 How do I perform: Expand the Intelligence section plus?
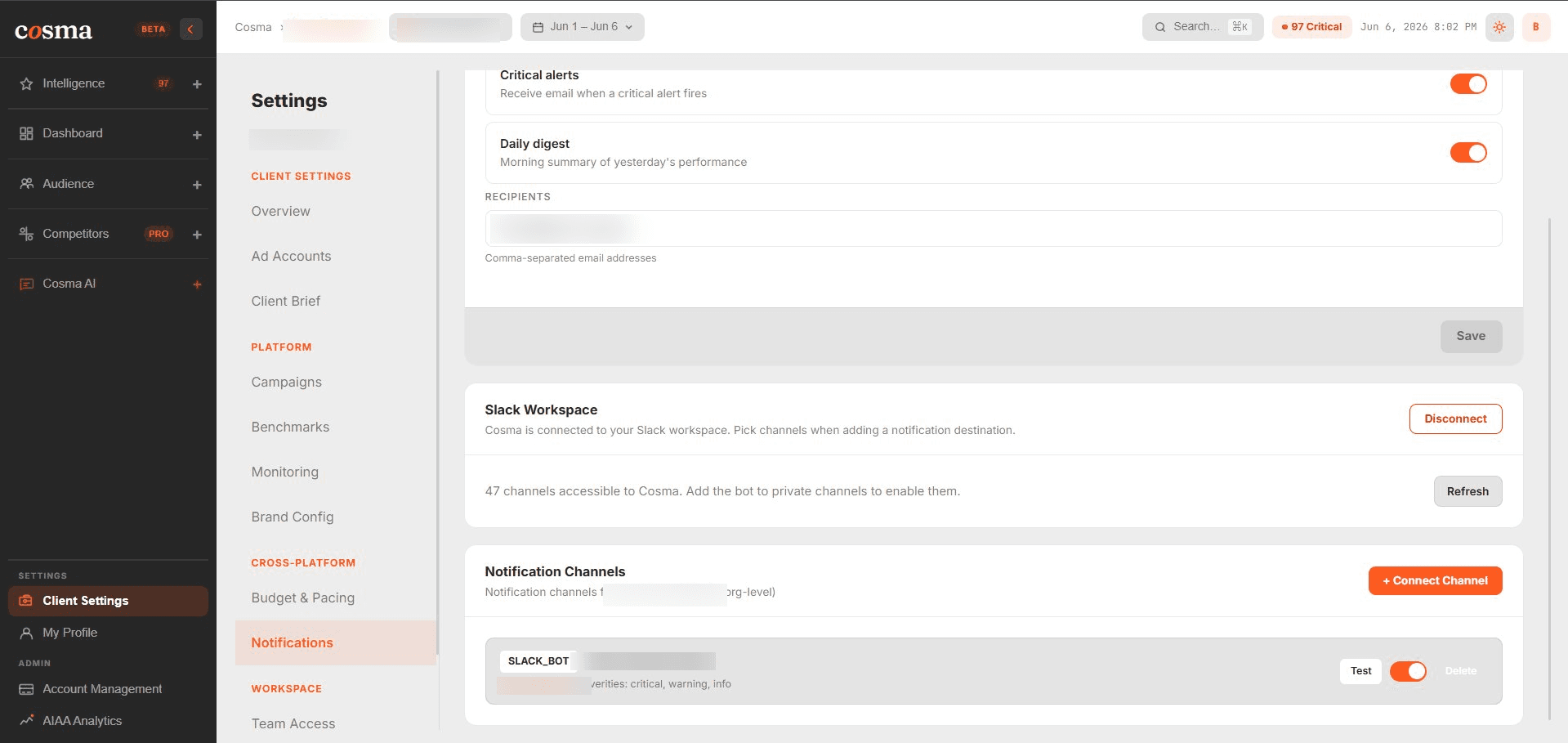click(197, 84)
